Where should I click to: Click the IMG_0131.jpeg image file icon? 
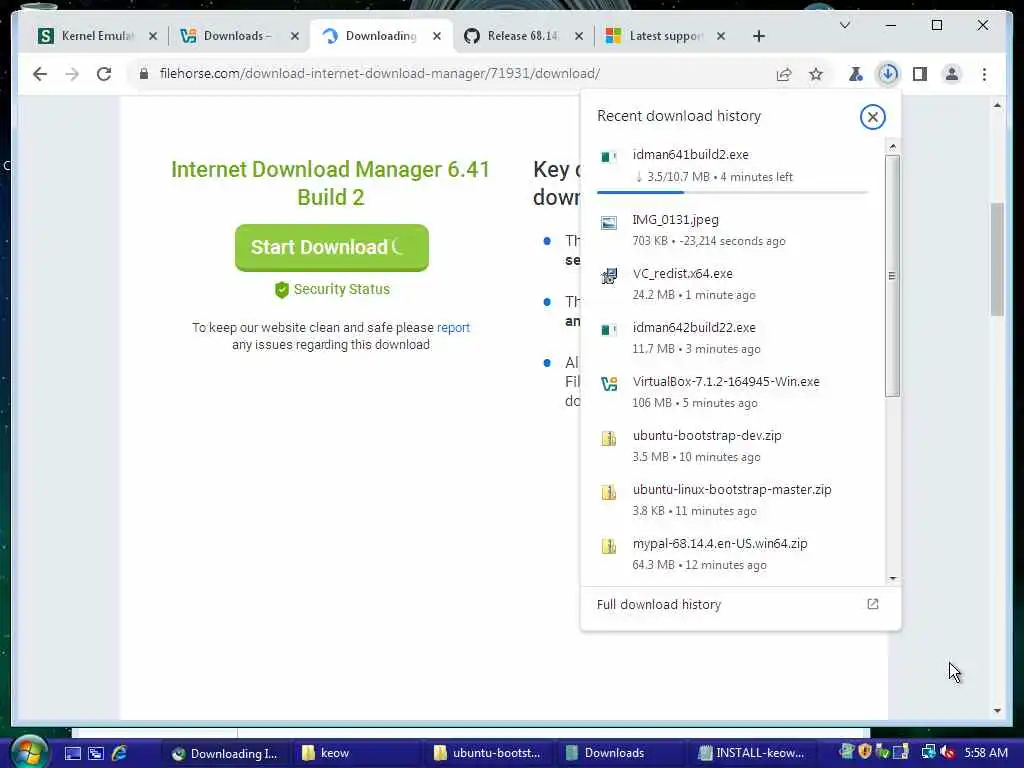click(609, 223)
